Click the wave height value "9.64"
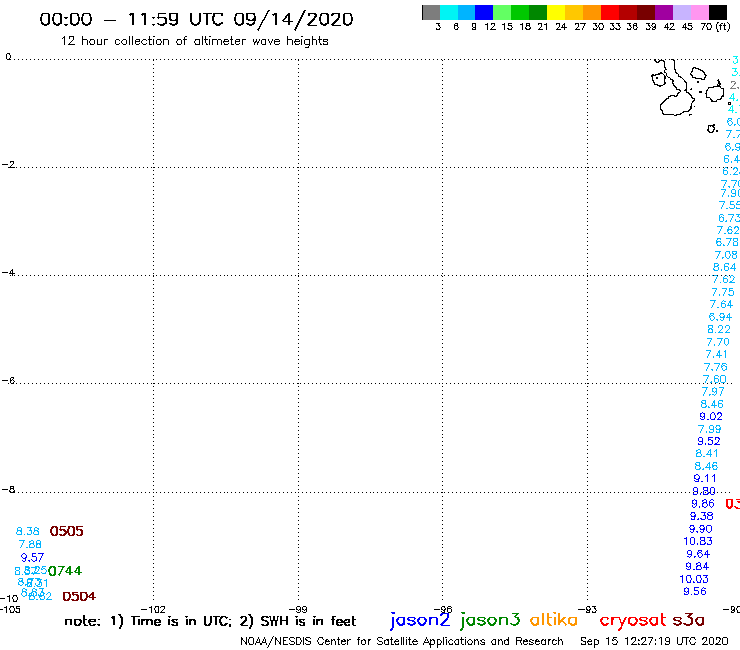This screenshot has width=740, height=650. point(698,554)
